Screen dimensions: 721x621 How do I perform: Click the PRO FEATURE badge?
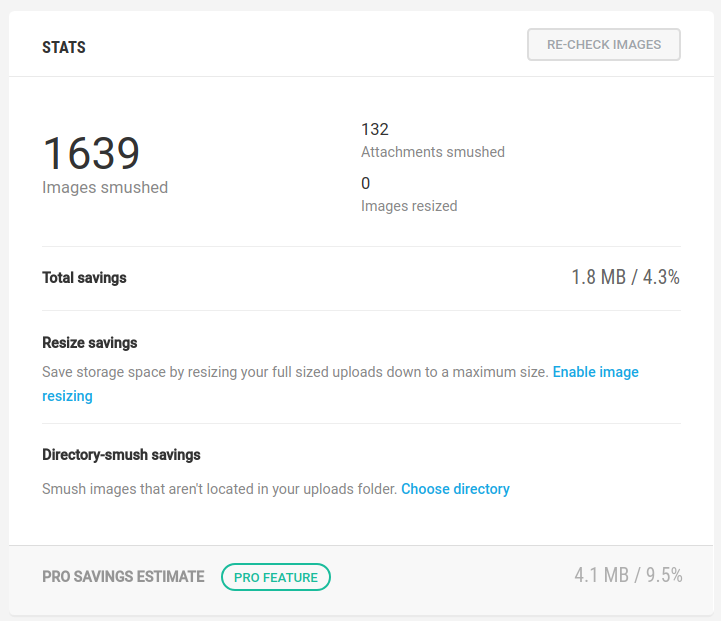[x=275, y=577]
